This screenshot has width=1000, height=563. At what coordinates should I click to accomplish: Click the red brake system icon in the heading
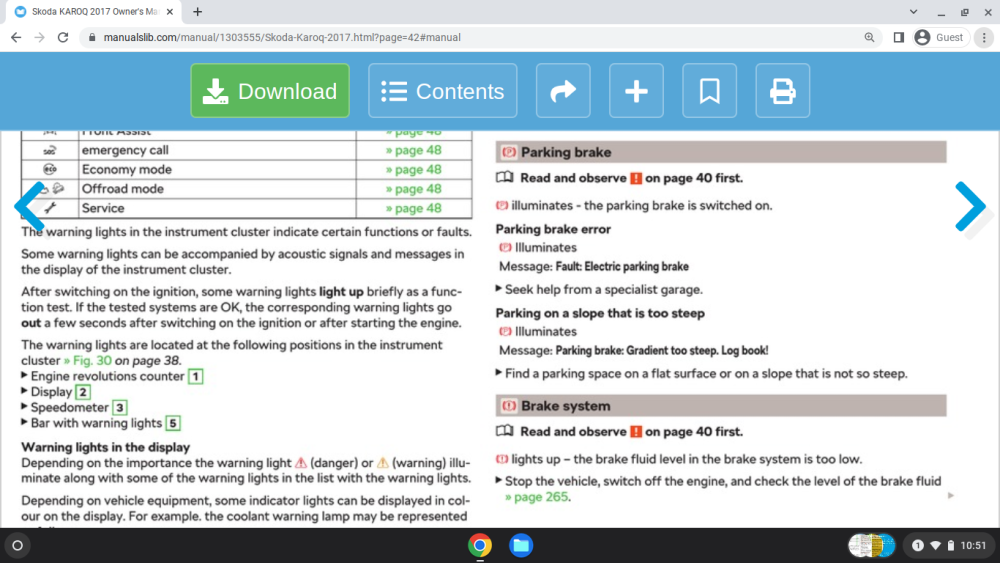point(508,406)
